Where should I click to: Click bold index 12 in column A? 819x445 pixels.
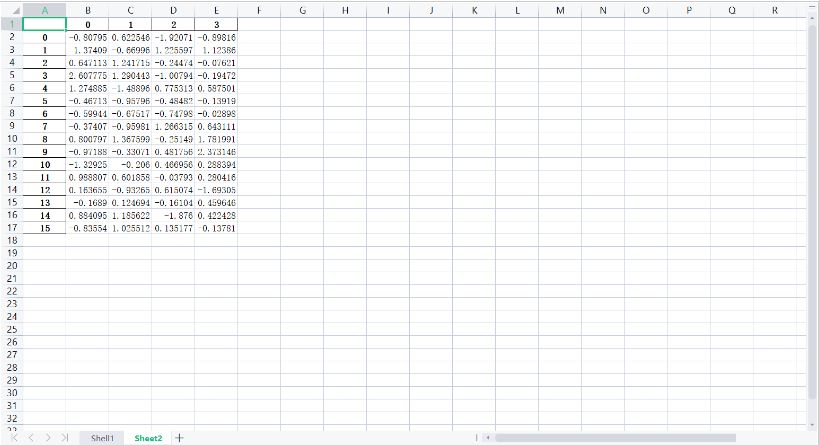click(45, 190)
